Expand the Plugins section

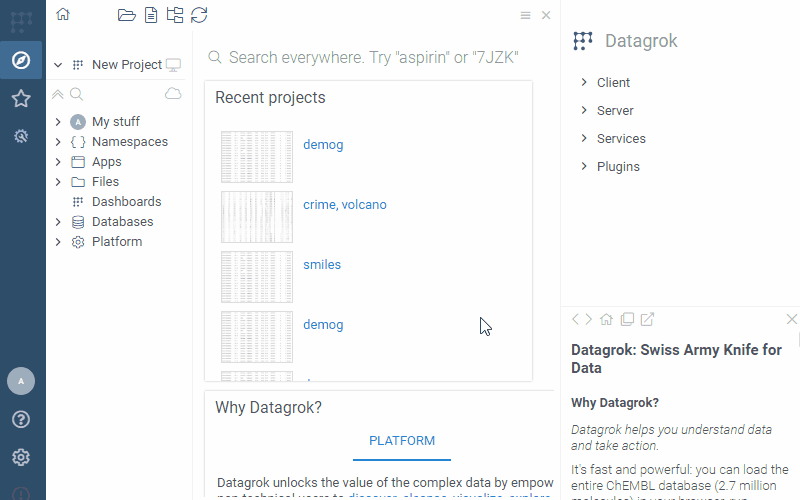pos(584,167)
